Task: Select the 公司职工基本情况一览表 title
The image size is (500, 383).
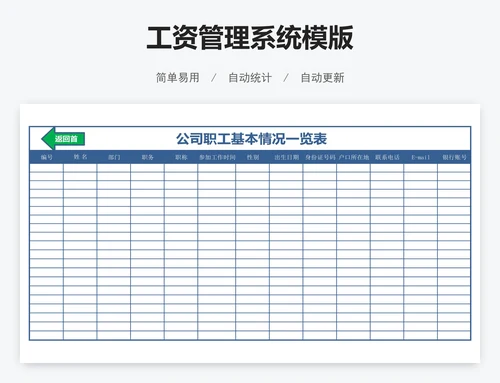Action: (x=251, y=139)
